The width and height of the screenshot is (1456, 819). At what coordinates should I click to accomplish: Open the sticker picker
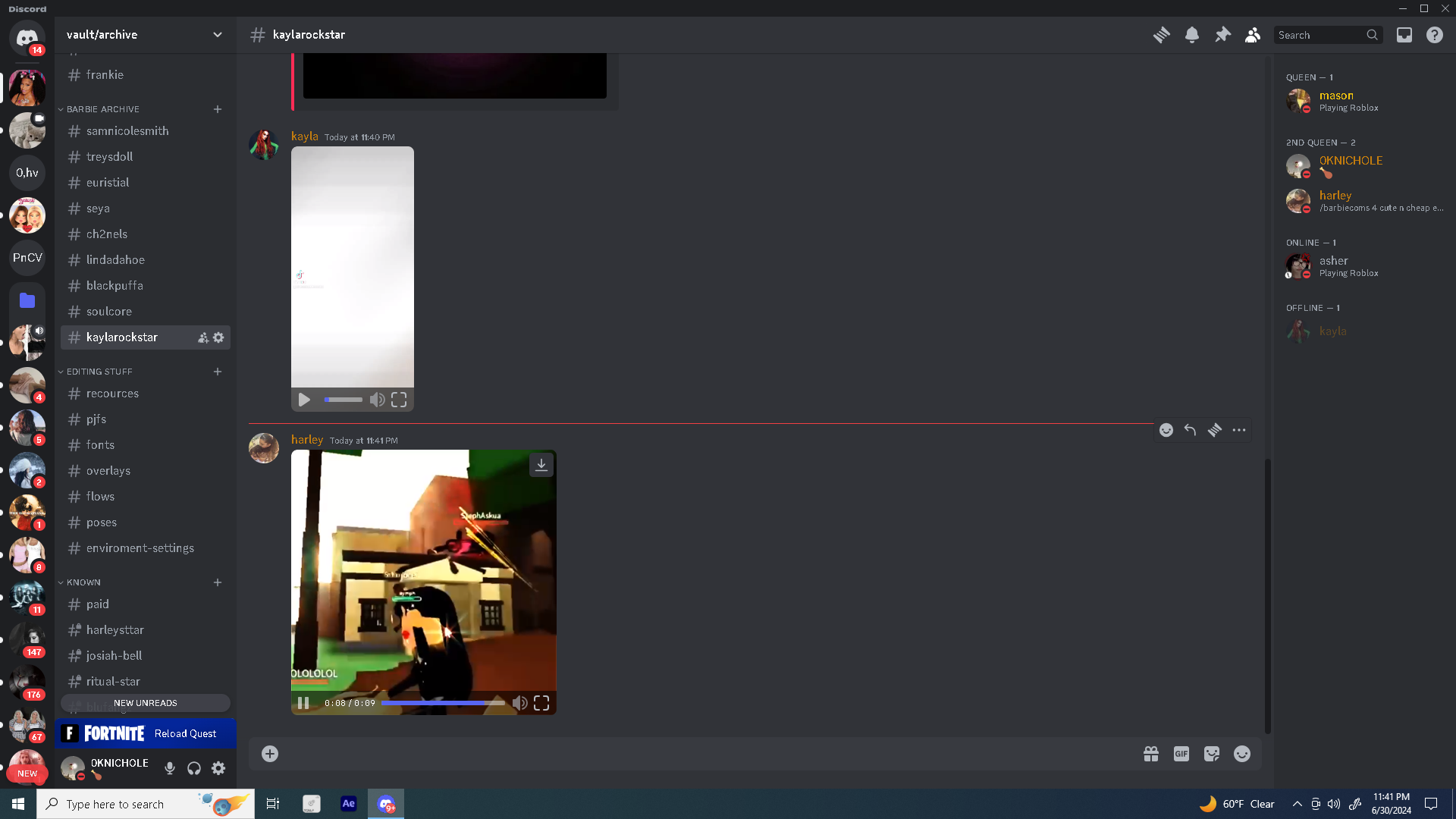point(1212,754)
